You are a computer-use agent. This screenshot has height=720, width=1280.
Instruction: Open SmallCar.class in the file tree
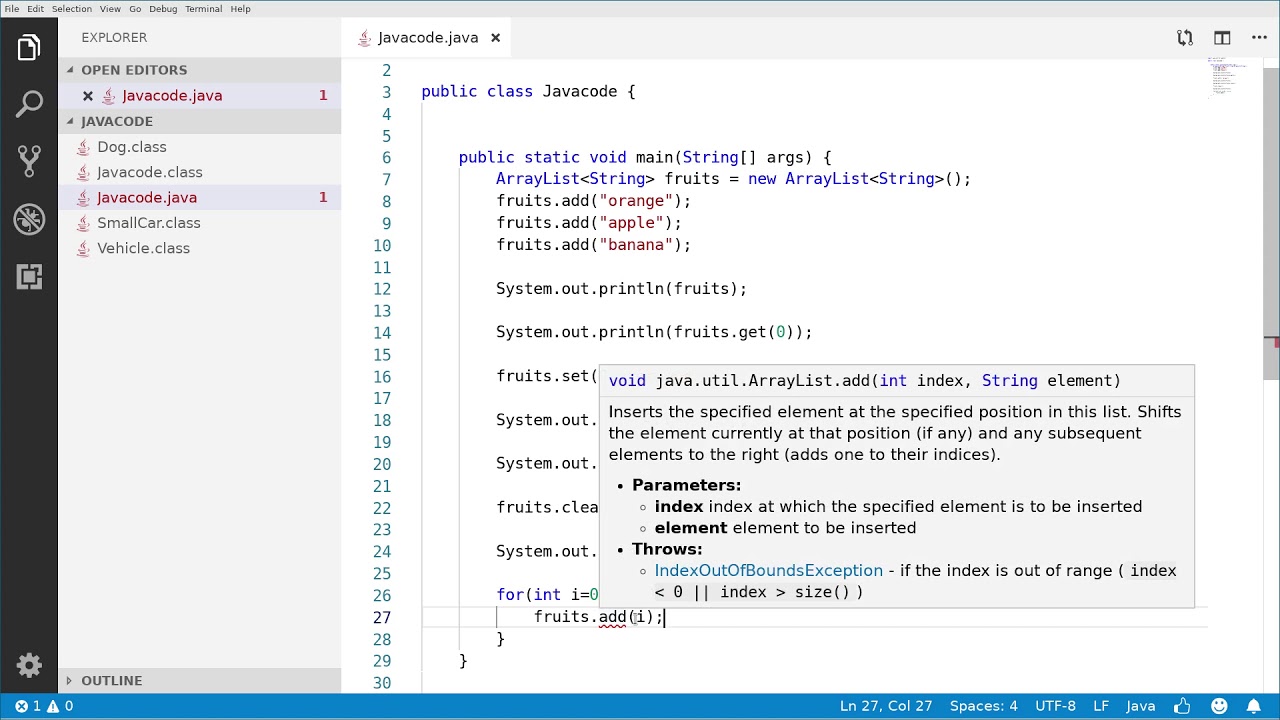200,223
